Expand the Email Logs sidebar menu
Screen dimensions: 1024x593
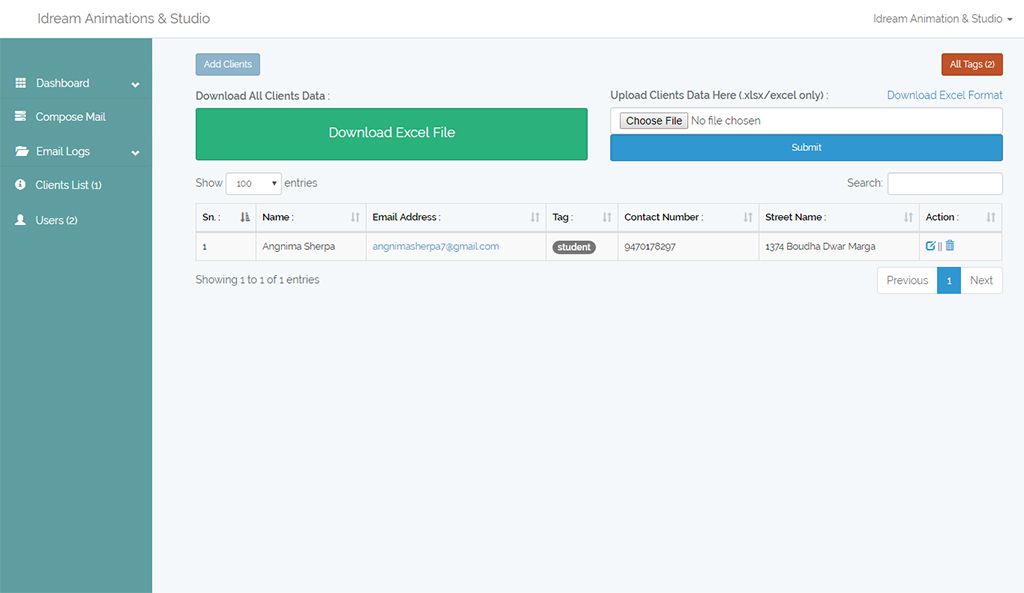(x=135, y=151)
